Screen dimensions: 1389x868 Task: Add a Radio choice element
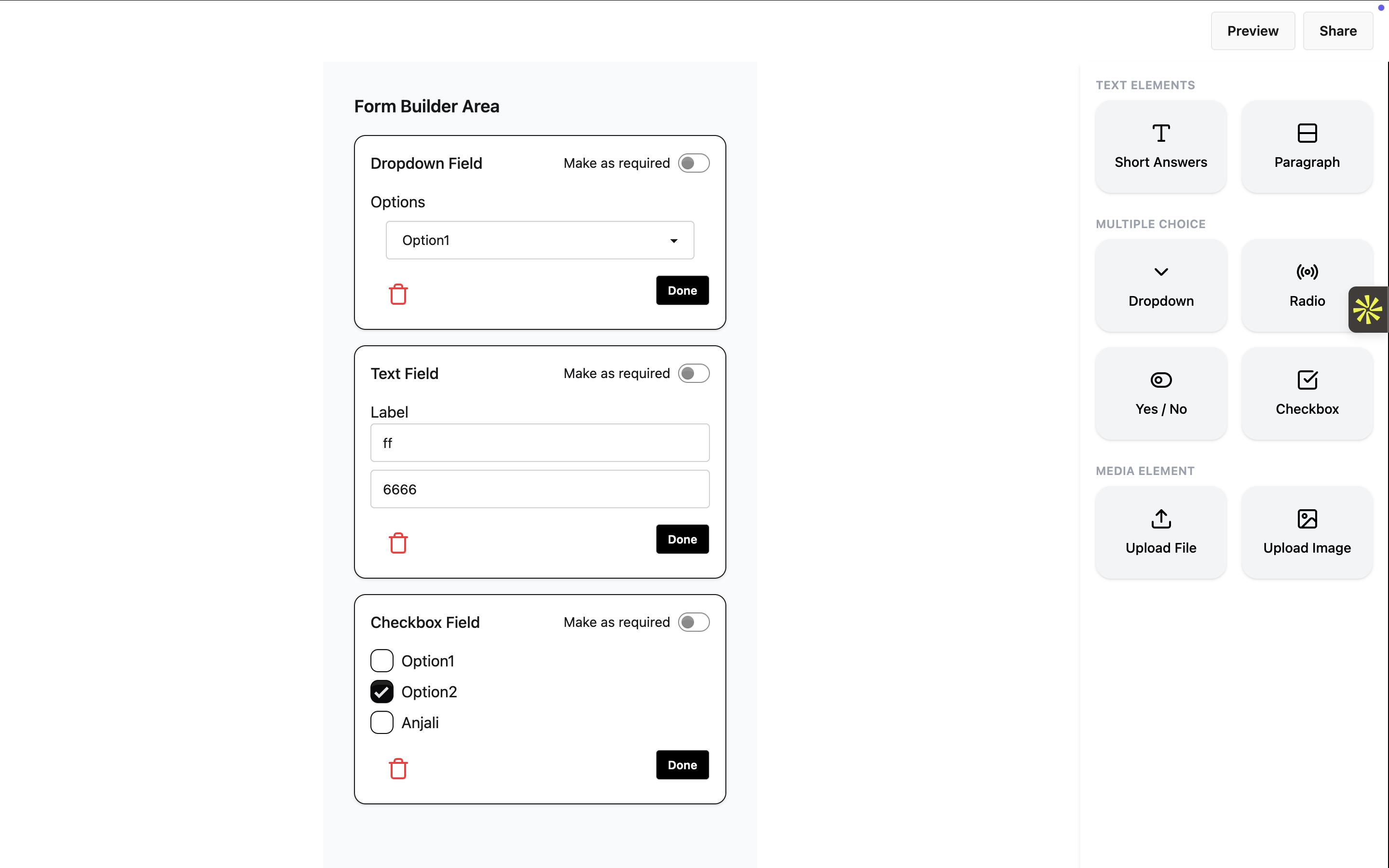pyautogui.click(x=1307, y=285)
